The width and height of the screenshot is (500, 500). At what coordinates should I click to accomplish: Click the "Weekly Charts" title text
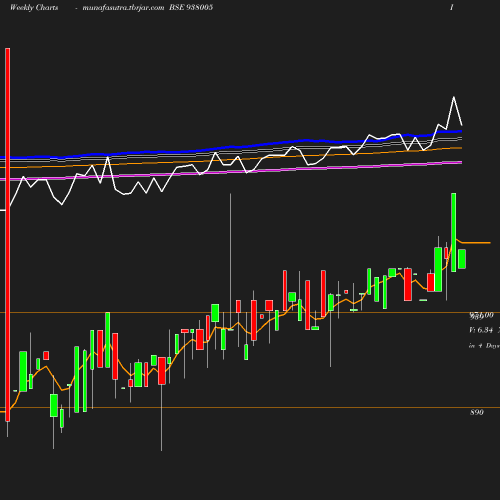34,8
